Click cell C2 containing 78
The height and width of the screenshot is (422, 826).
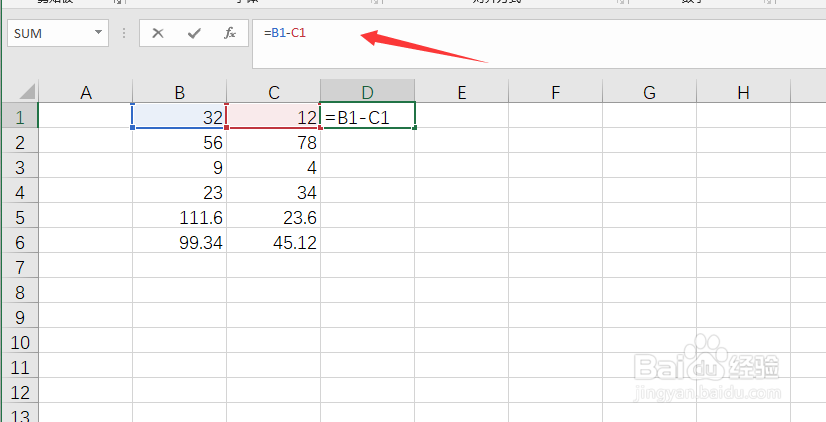(x=273, y=141)
